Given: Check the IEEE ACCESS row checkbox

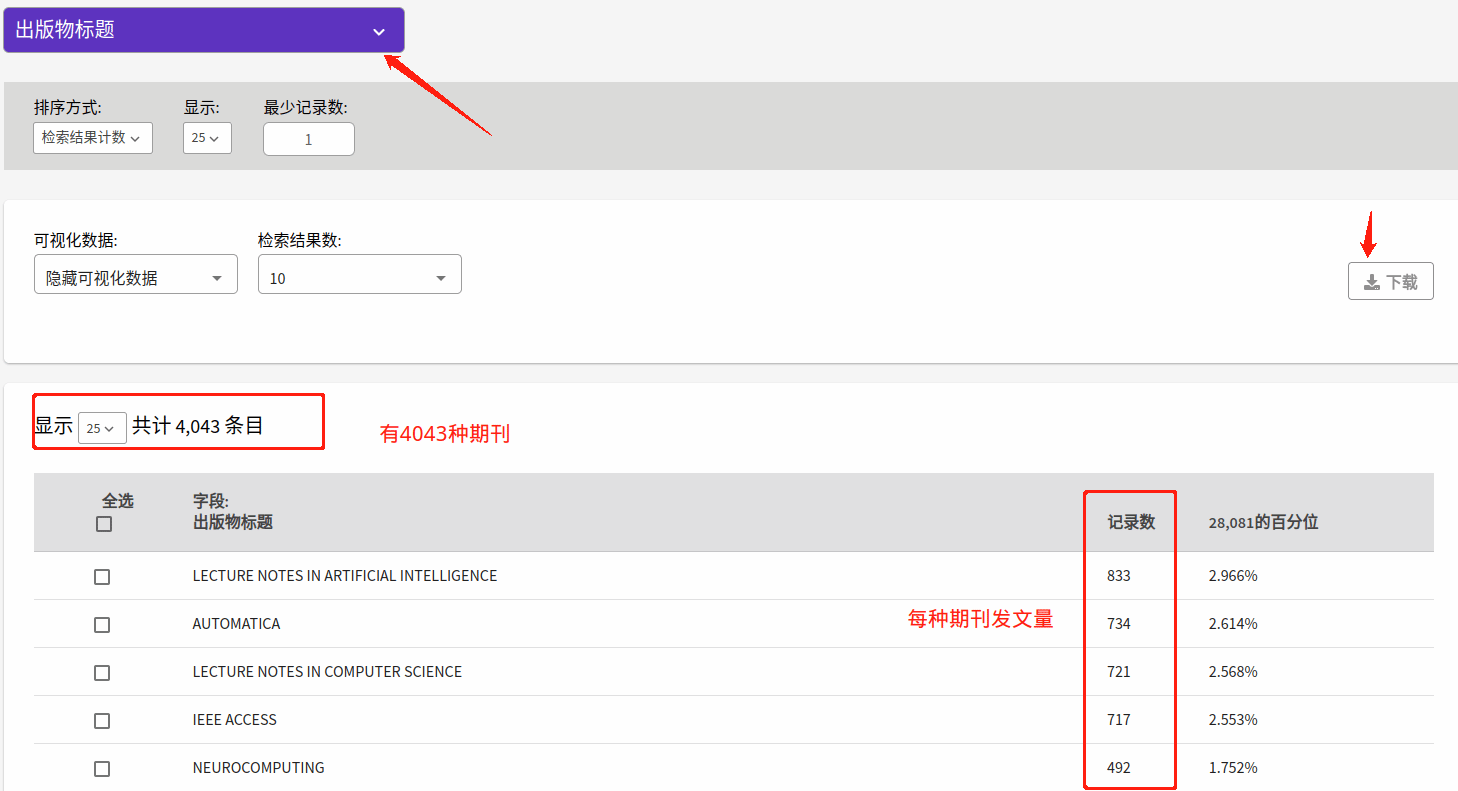Looking at the screenshot, I should point(102,721).
